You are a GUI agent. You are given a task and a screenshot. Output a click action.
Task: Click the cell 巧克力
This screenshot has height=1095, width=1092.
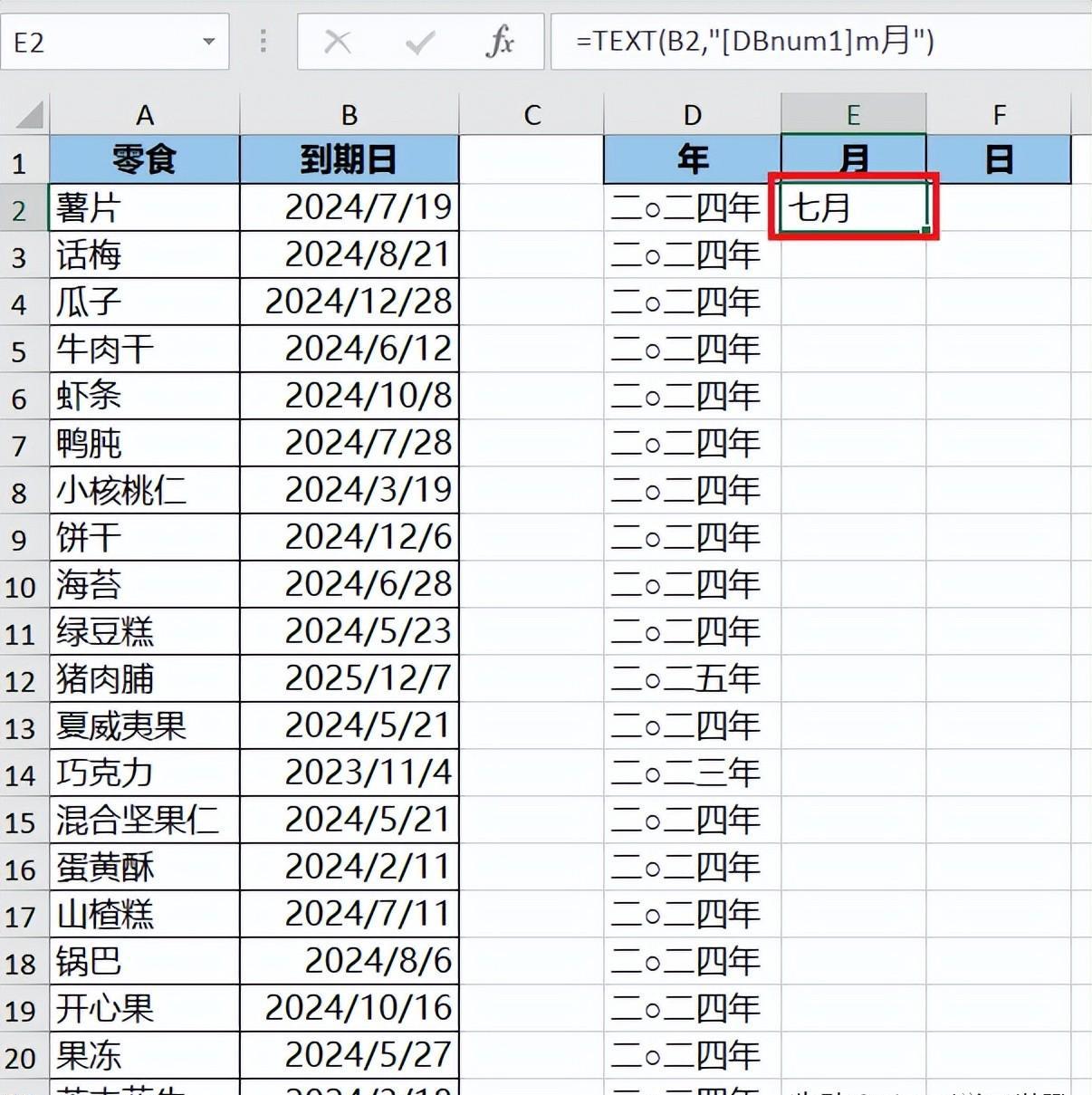pyautogui.click(x=145, y=773)
